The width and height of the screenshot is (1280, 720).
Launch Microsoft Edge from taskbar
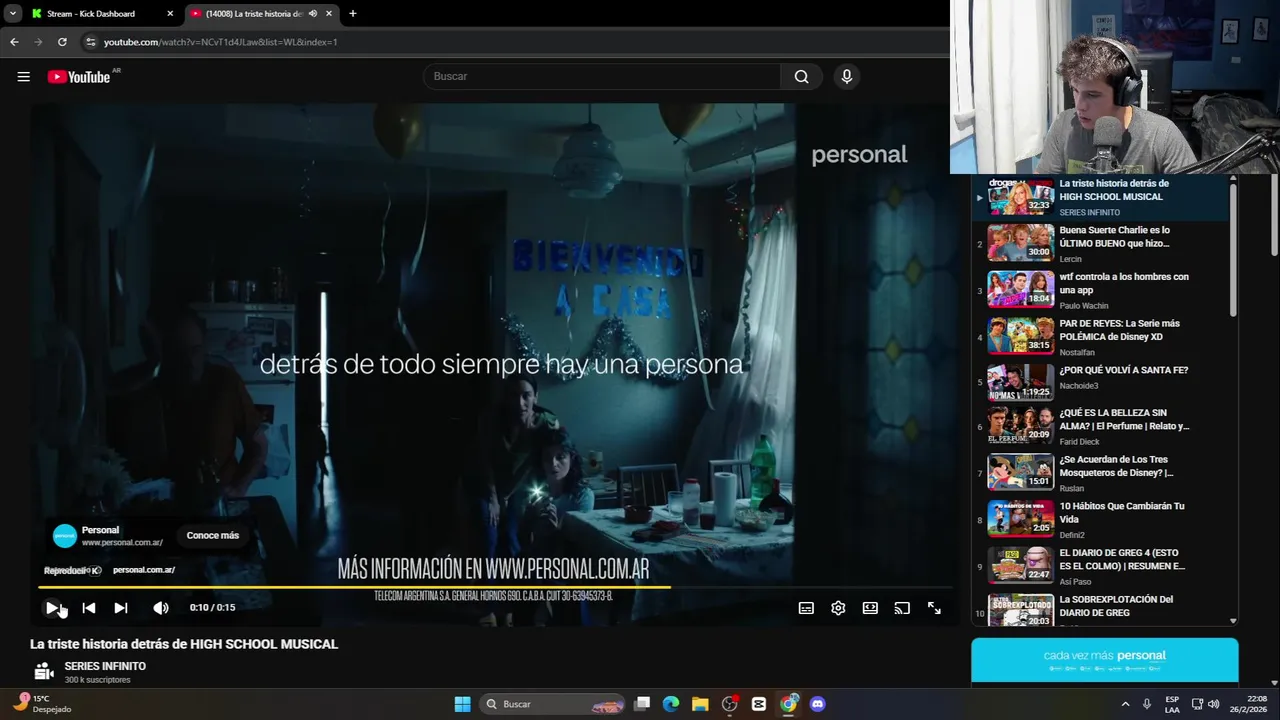coord(671,704)
